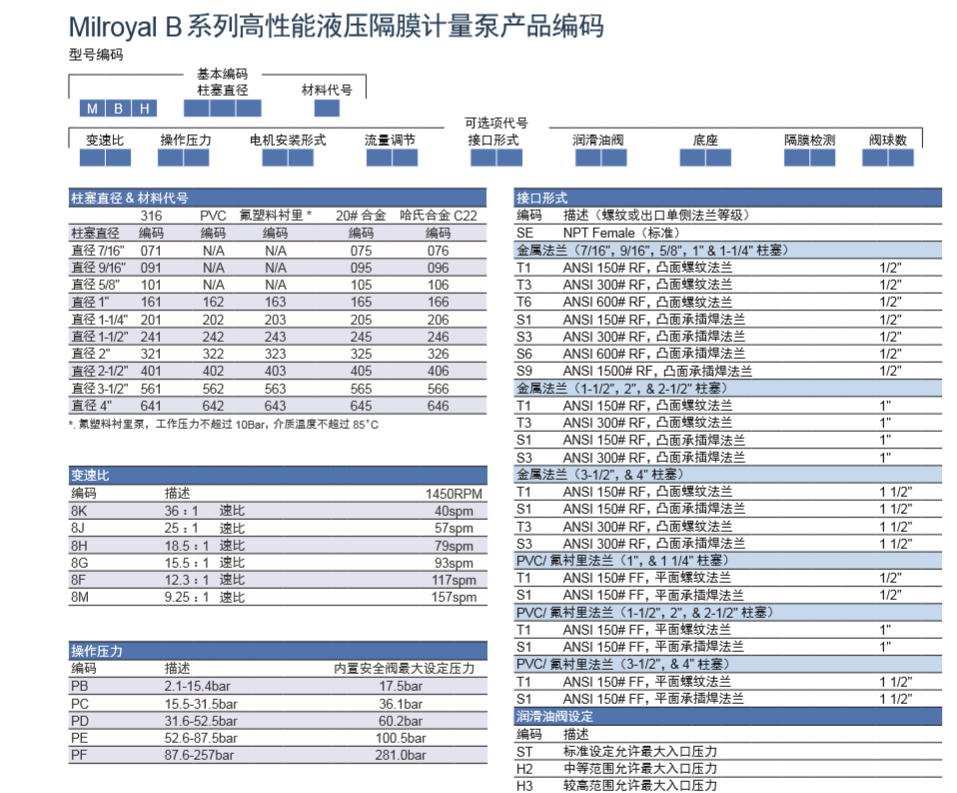Click the '直径 2-1/2"' row label

coord(99,371)
